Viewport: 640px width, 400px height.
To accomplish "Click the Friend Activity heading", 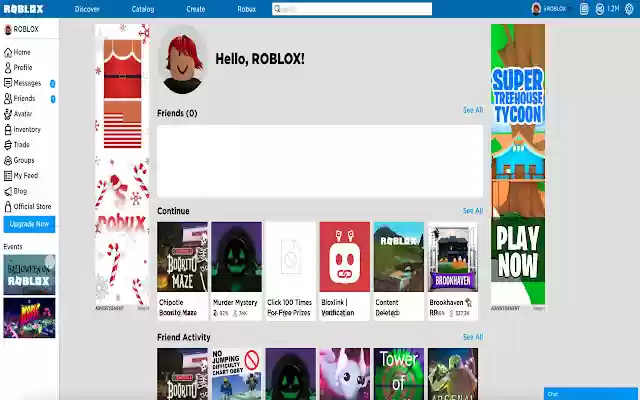I will point(184,337).
